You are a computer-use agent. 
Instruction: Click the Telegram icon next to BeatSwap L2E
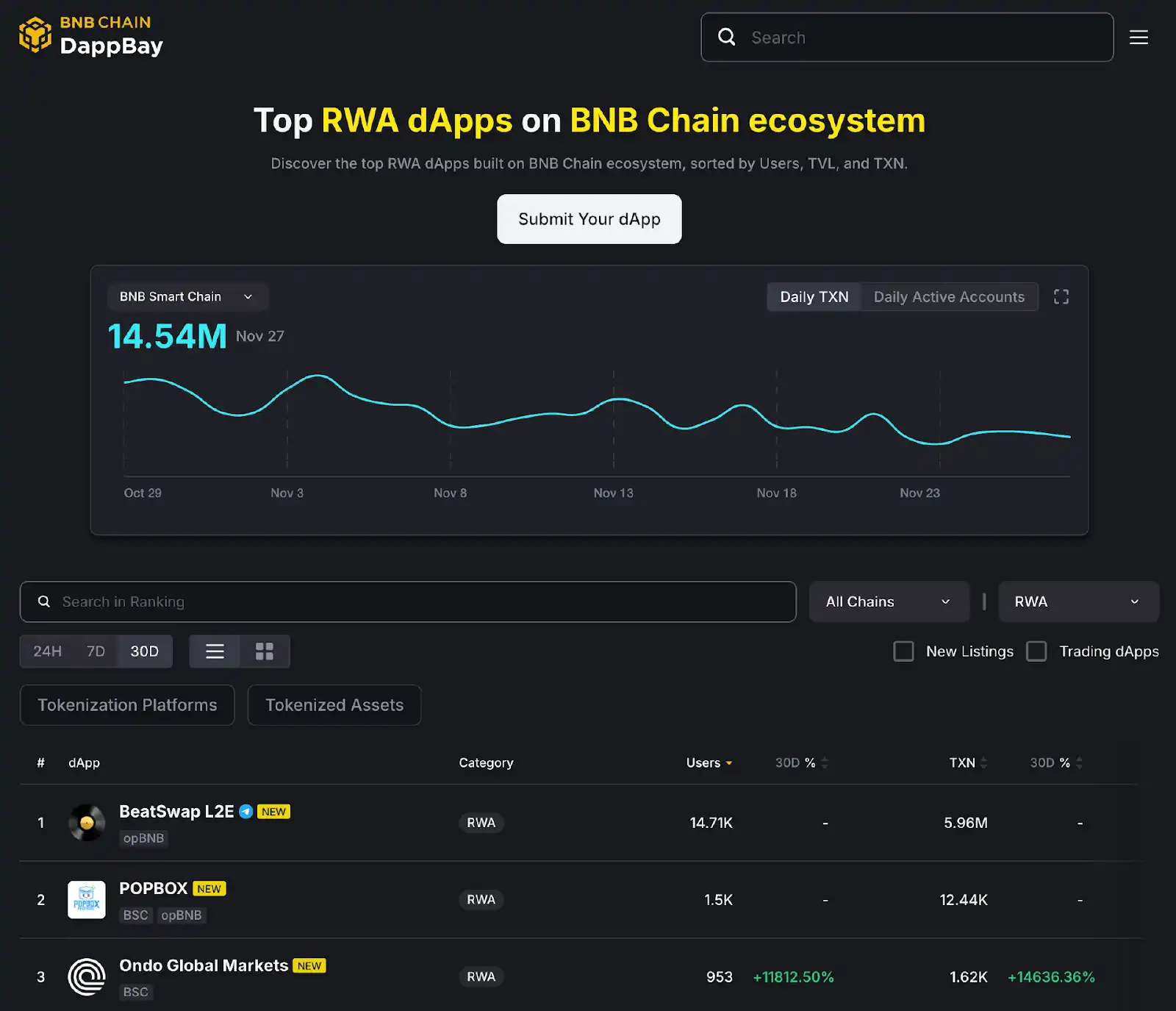(x=247, y=811)
